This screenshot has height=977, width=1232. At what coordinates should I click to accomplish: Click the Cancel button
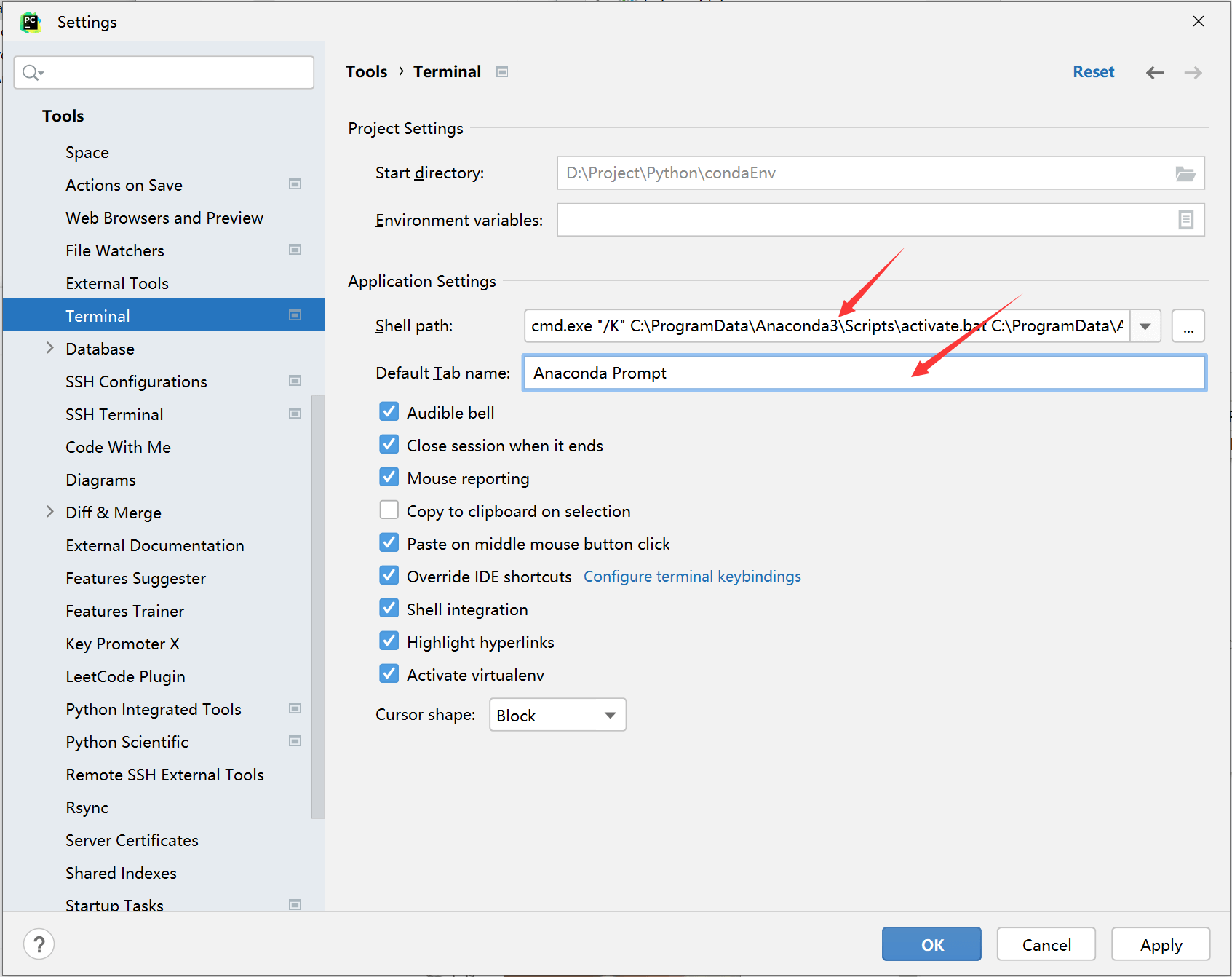click(1046, 944)
